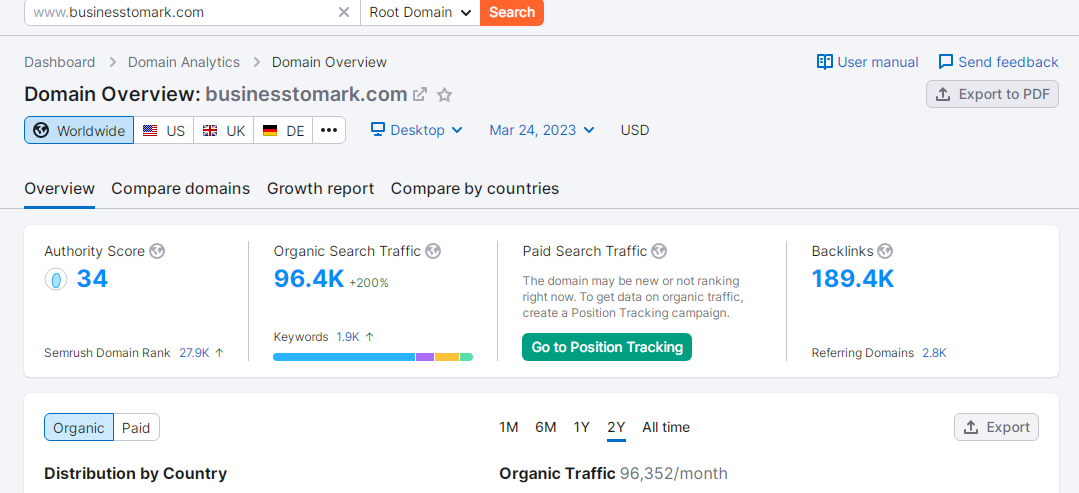Open the 96.4K organic traffic link
Image resolution: width=1079 pixels, height=493 pixels.
[x=309, y=278]
